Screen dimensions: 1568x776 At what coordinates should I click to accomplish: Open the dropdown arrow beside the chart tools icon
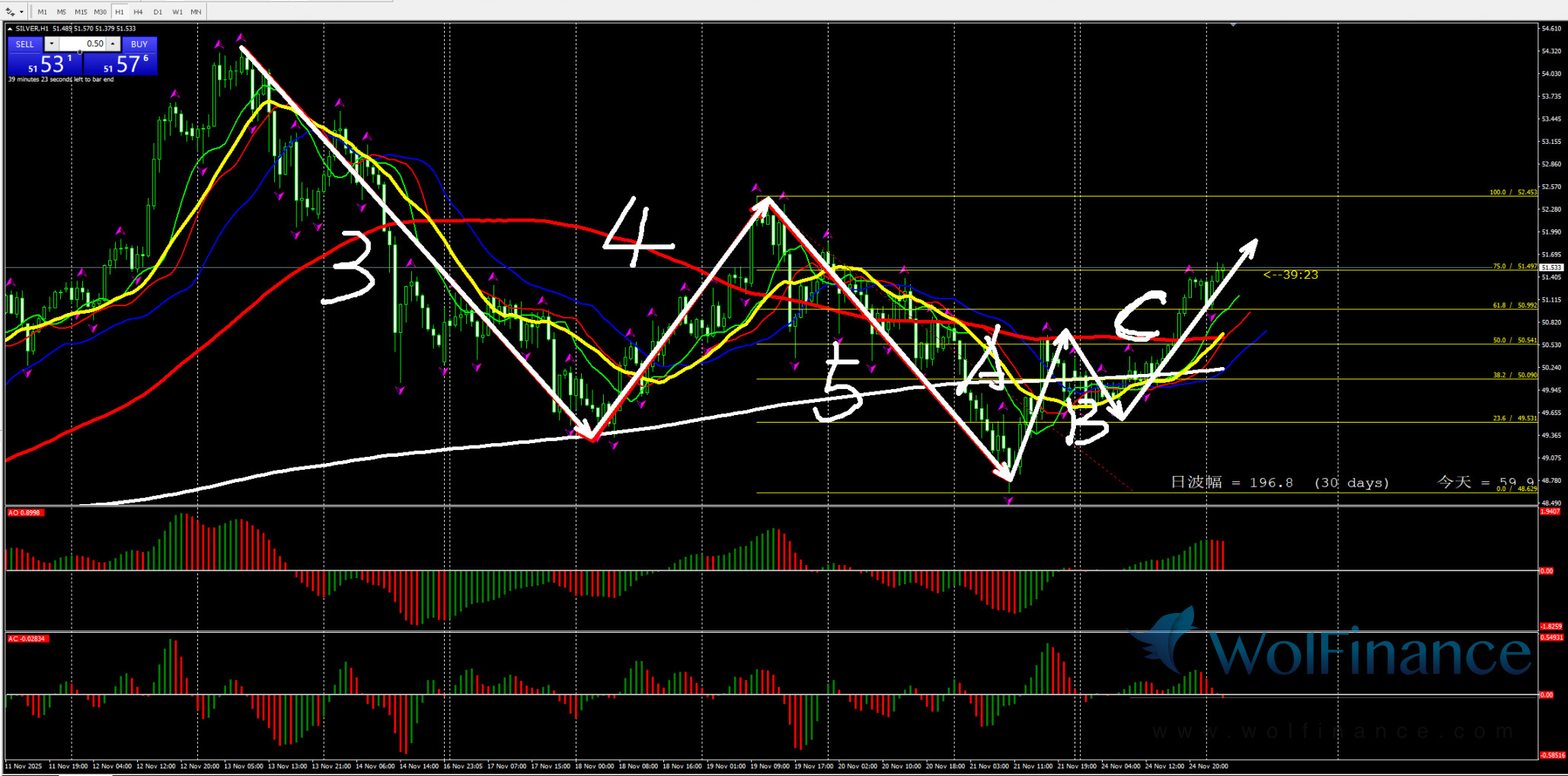tap(22, 12)
